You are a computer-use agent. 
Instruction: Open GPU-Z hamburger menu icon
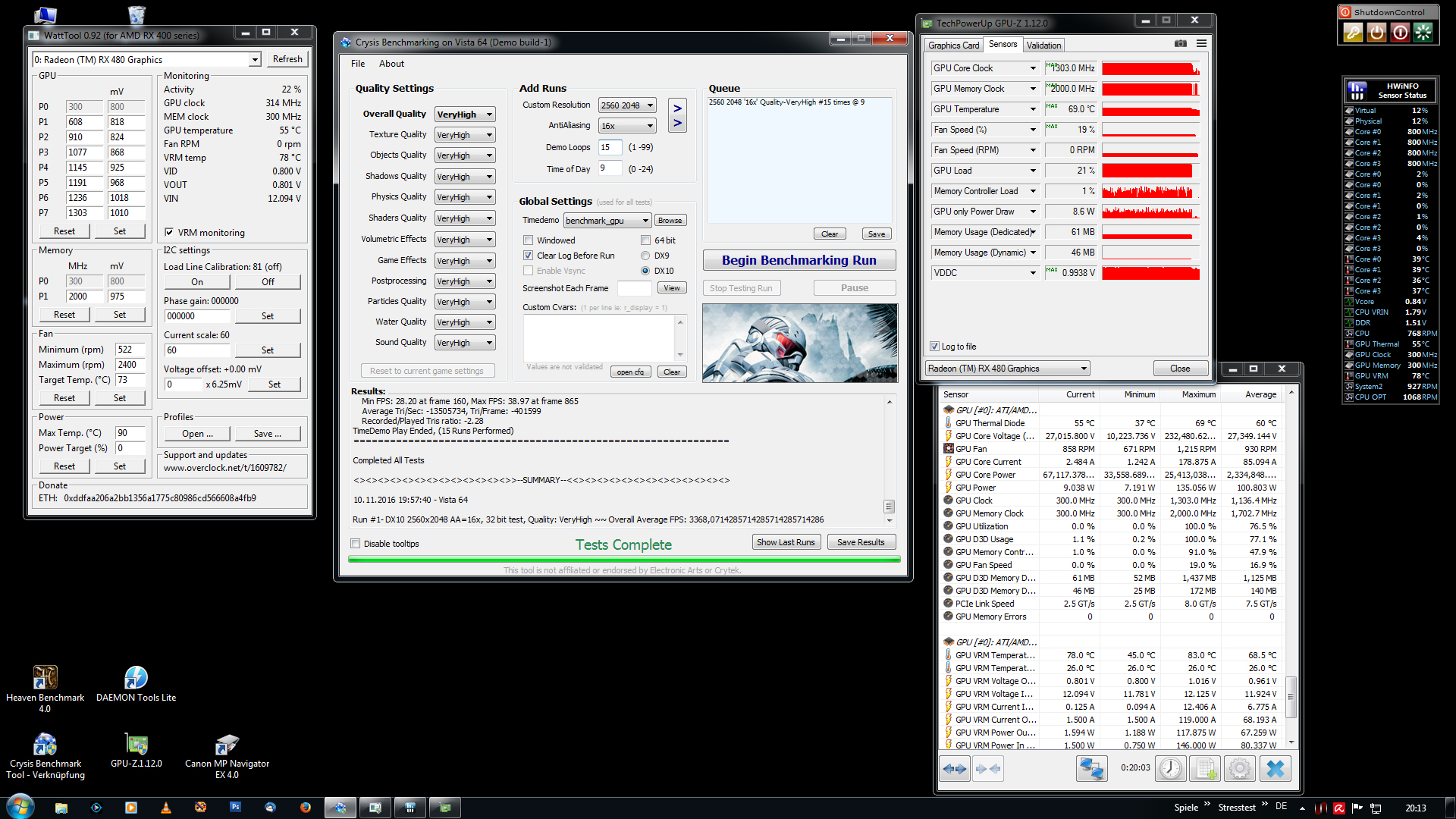click(x=1201, y=44)
